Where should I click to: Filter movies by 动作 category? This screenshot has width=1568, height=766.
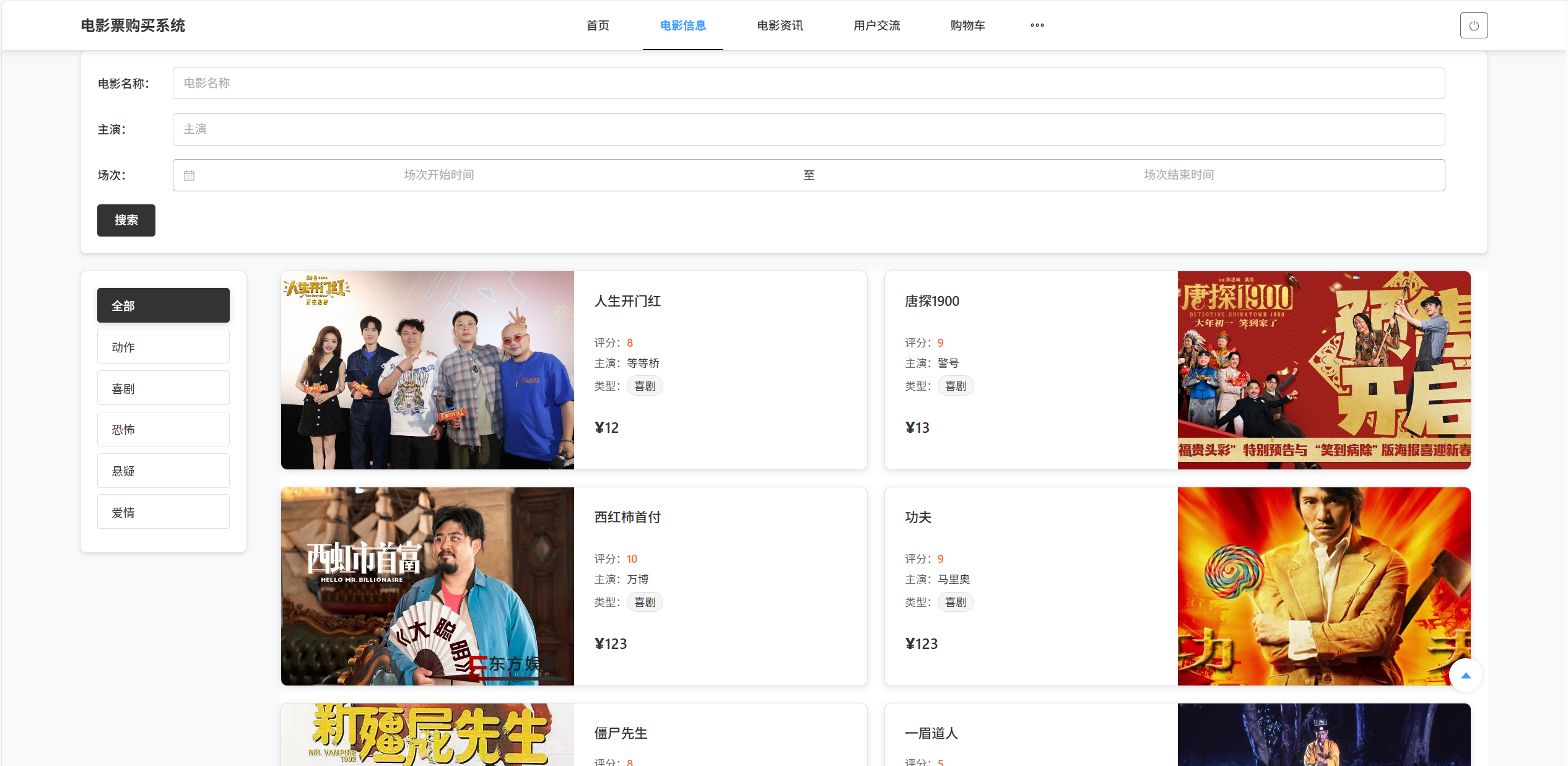163,347
